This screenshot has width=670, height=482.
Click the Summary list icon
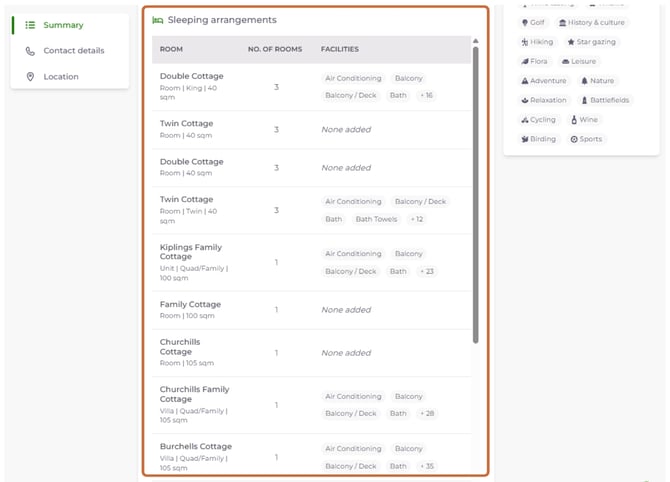click(x=30, y=25)
